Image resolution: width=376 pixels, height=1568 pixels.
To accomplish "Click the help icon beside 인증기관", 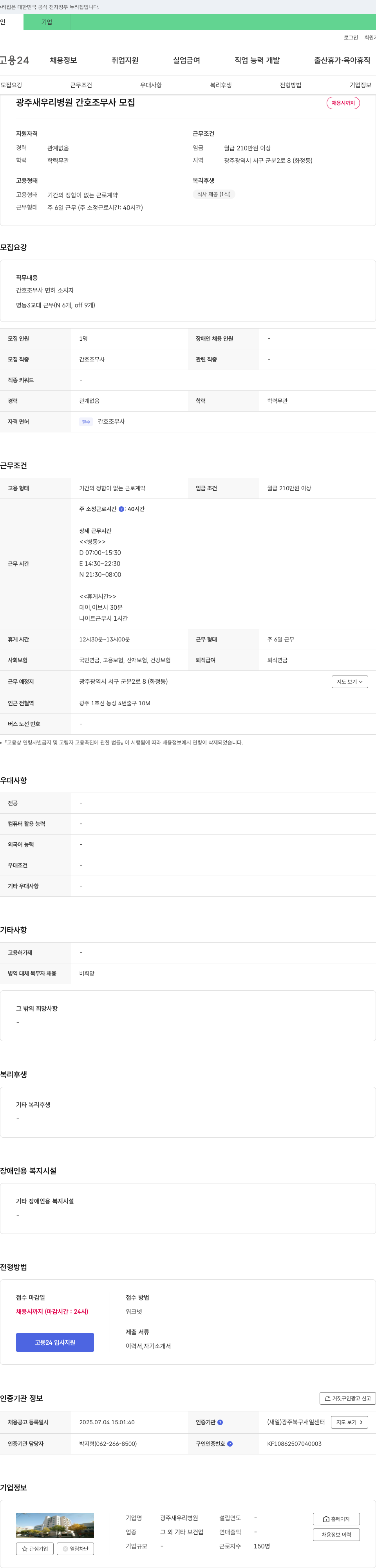I will tap(220, 1422).
